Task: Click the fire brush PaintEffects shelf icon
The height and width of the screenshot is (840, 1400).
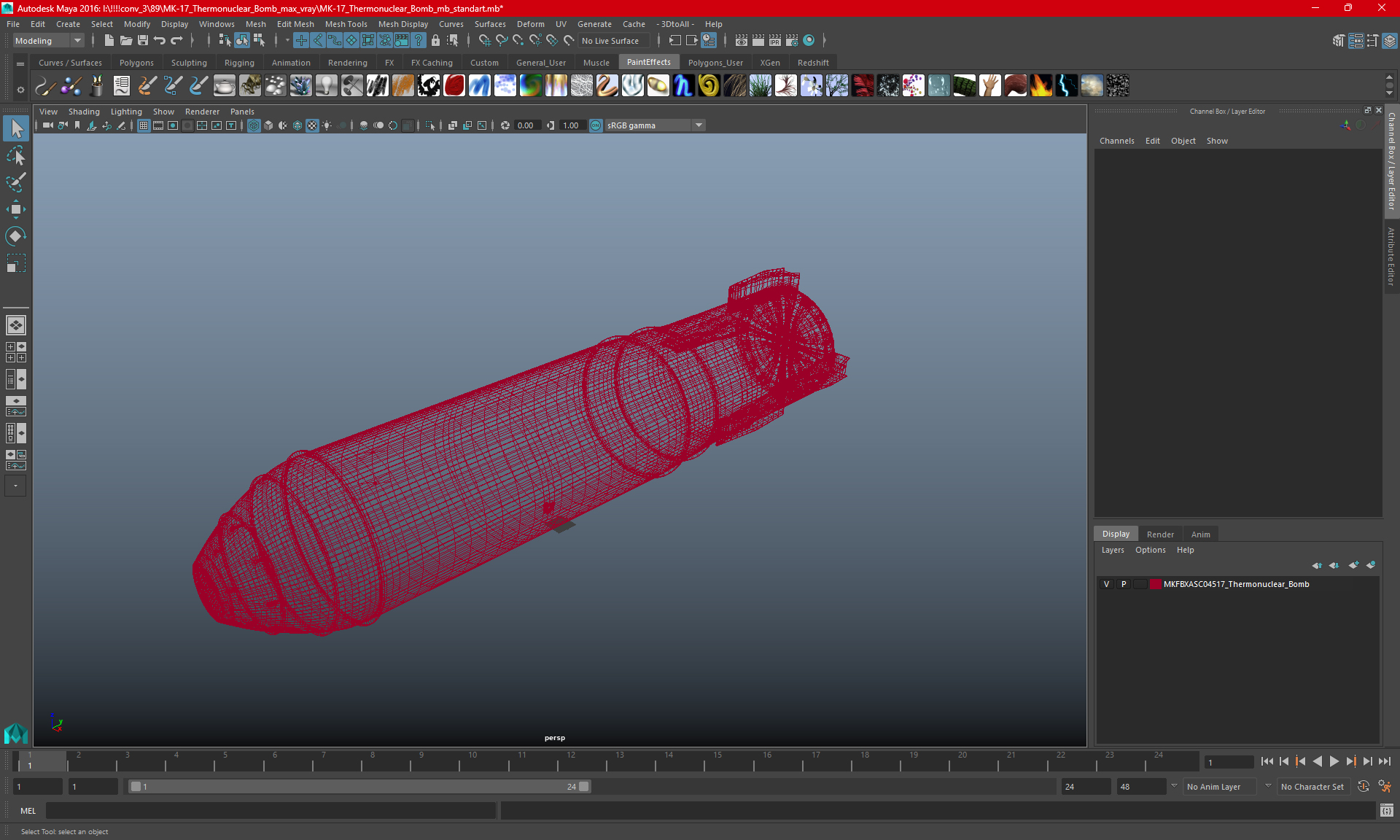Action: point(1041,86)
